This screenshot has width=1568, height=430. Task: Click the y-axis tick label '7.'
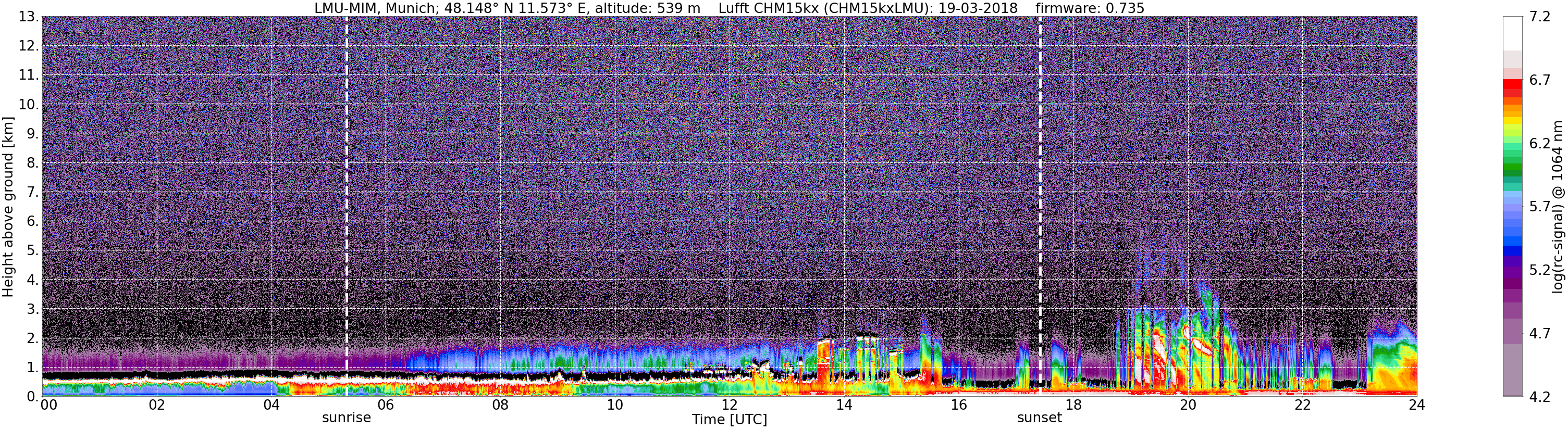point(33,192)
